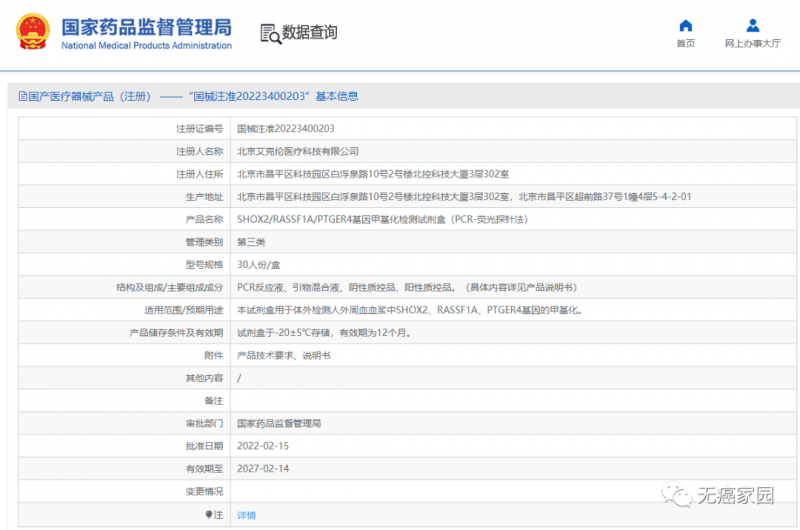
Task: Click the 数据查询 heading text
Action: (x=310, y=32)
